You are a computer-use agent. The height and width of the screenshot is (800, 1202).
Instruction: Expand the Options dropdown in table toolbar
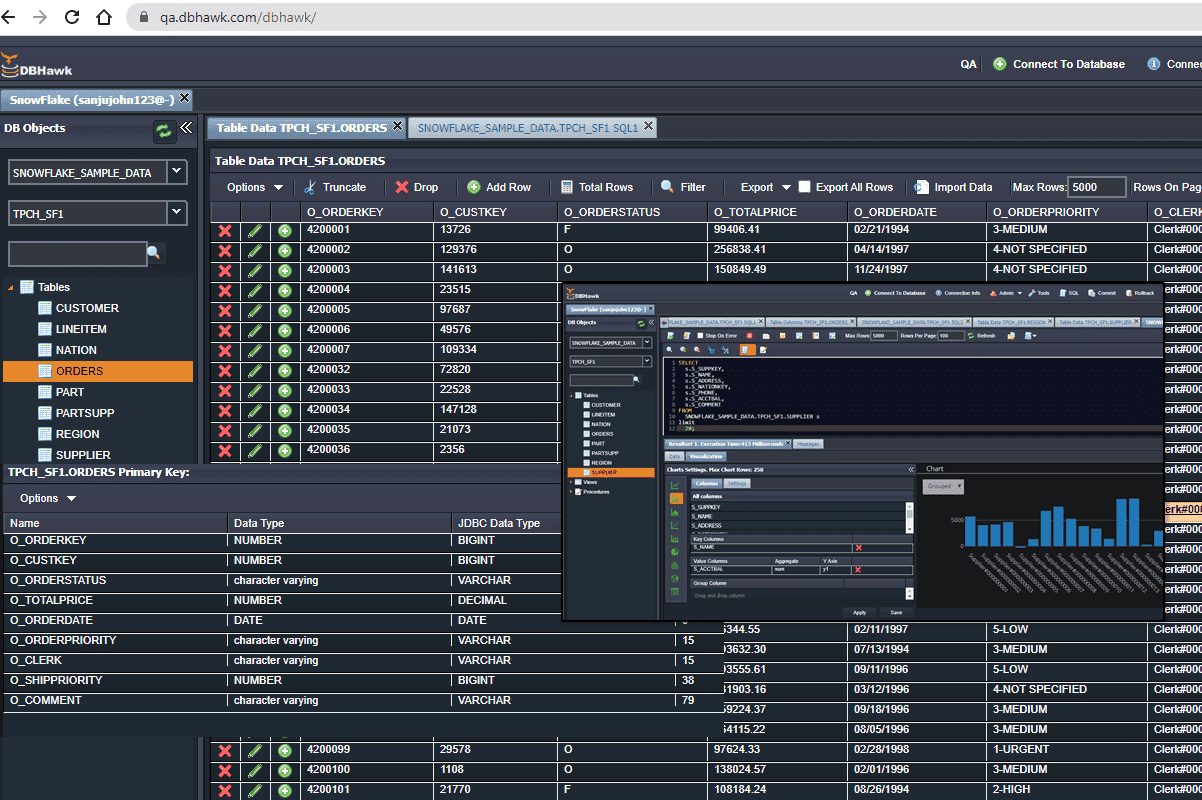pyautogui.click(x=255, y=187)
